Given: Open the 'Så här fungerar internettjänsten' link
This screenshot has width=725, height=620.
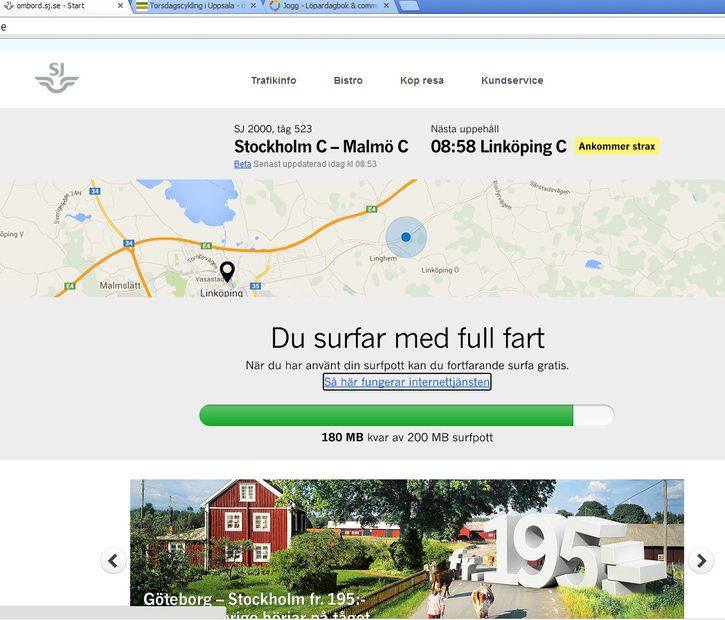Looking at the screenshot, I should 407,382.
